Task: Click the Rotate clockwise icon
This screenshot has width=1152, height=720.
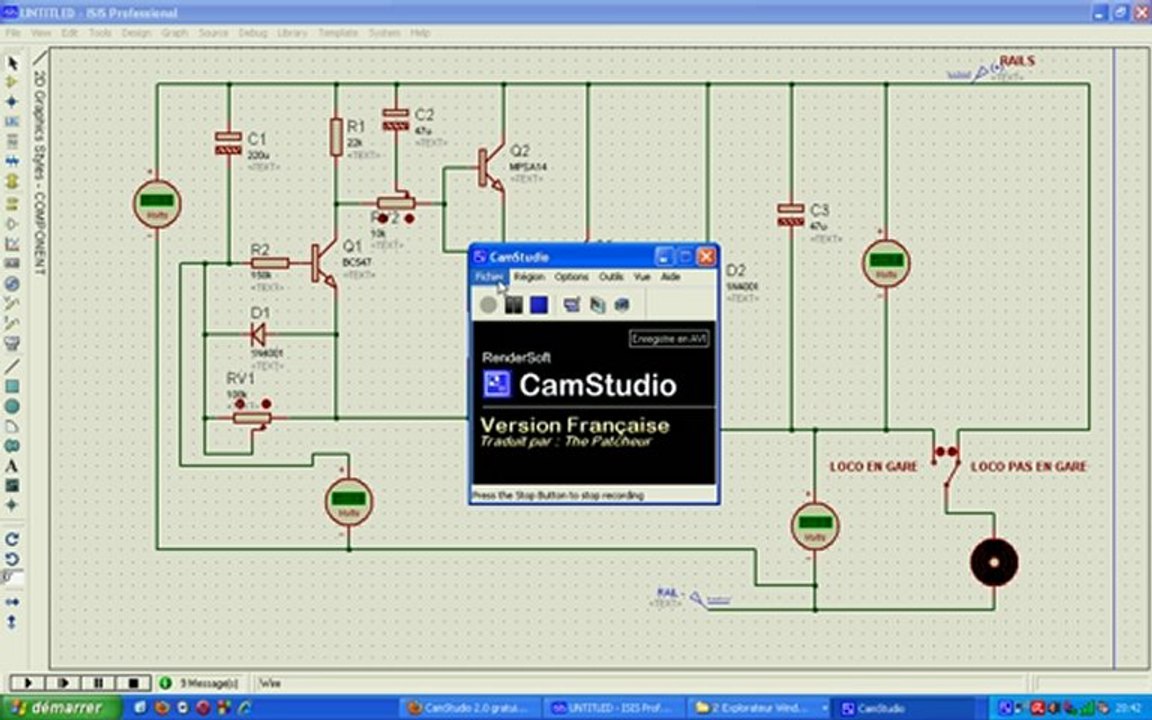Action: pyautogui.click(x=12, y=539)
